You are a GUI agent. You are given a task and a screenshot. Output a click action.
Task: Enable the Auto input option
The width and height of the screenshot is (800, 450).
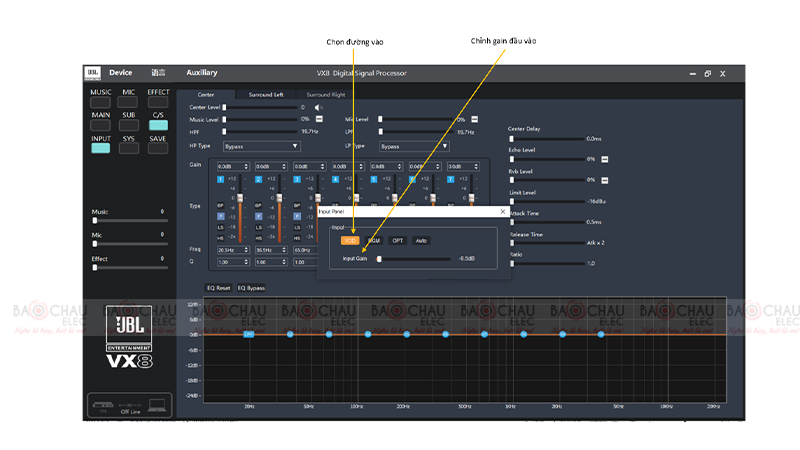point(422,241)
